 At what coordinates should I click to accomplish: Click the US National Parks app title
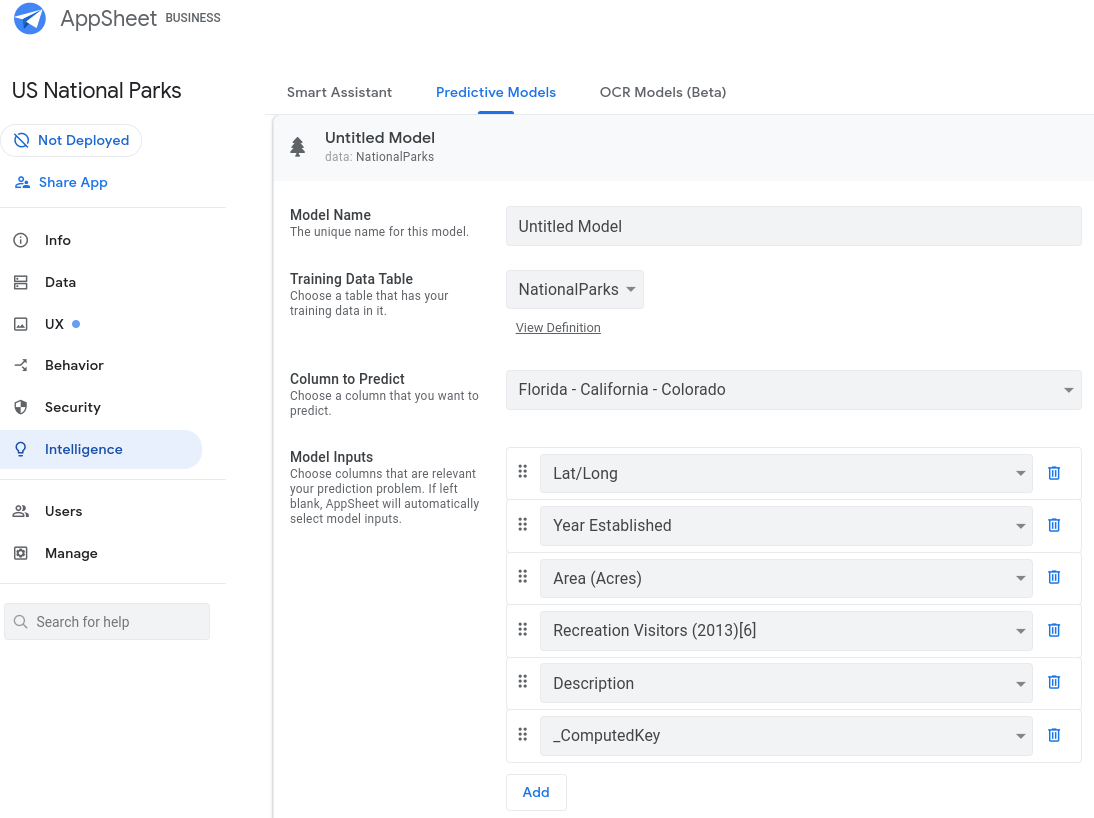96,90
